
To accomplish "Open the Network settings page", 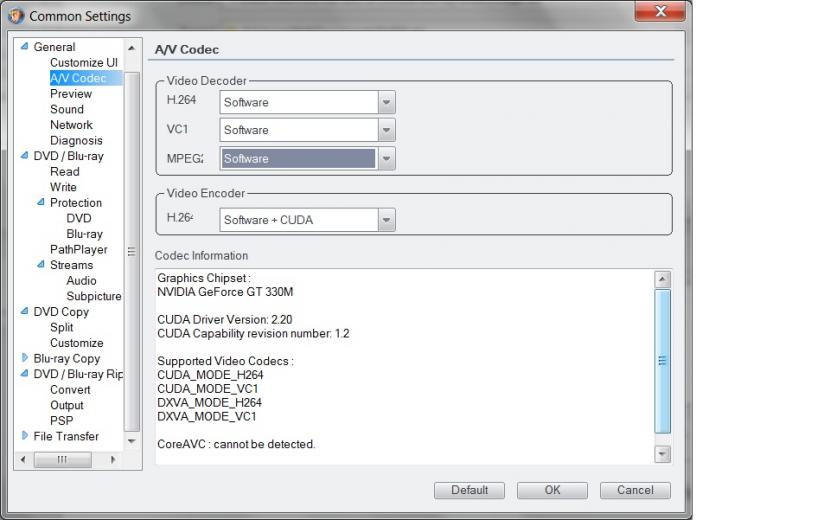I will click(x=71, y=125).
